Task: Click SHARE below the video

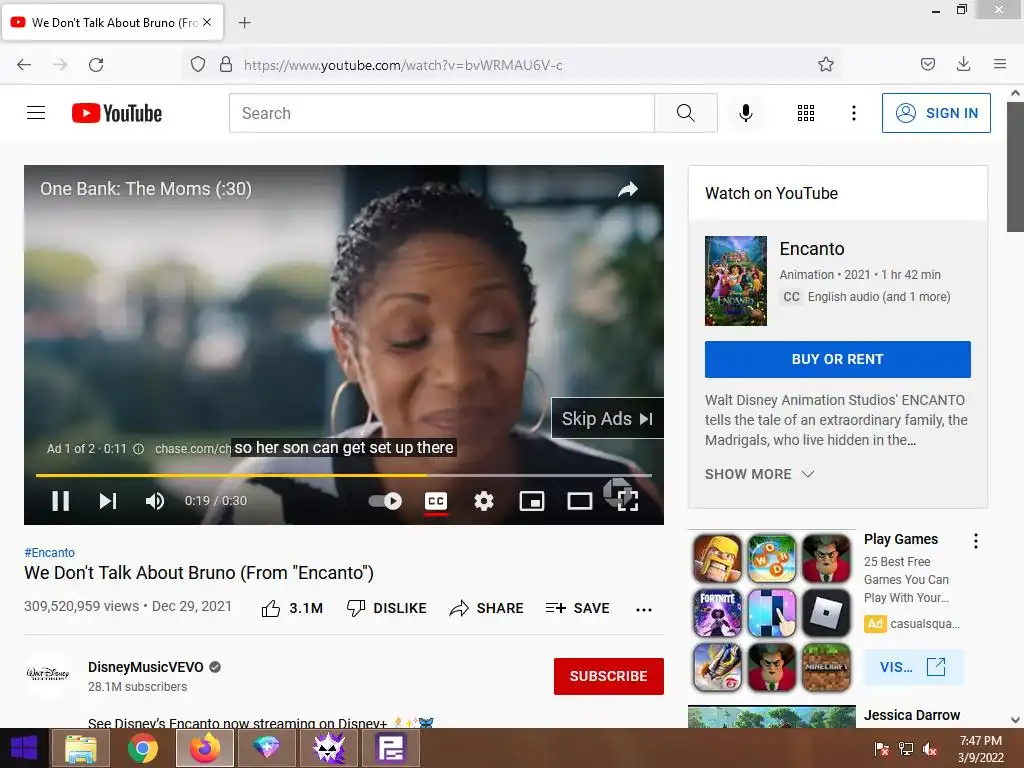Action: (487, 608)
